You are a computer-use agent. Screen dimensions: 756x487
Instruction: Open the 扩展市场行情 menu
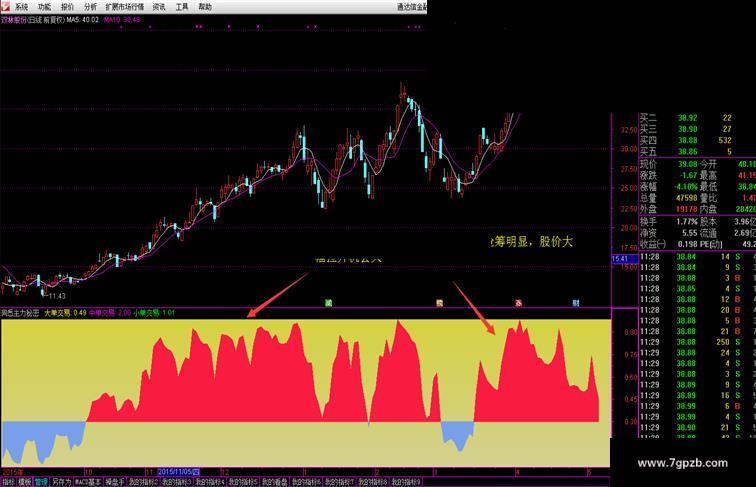(125, 7)
